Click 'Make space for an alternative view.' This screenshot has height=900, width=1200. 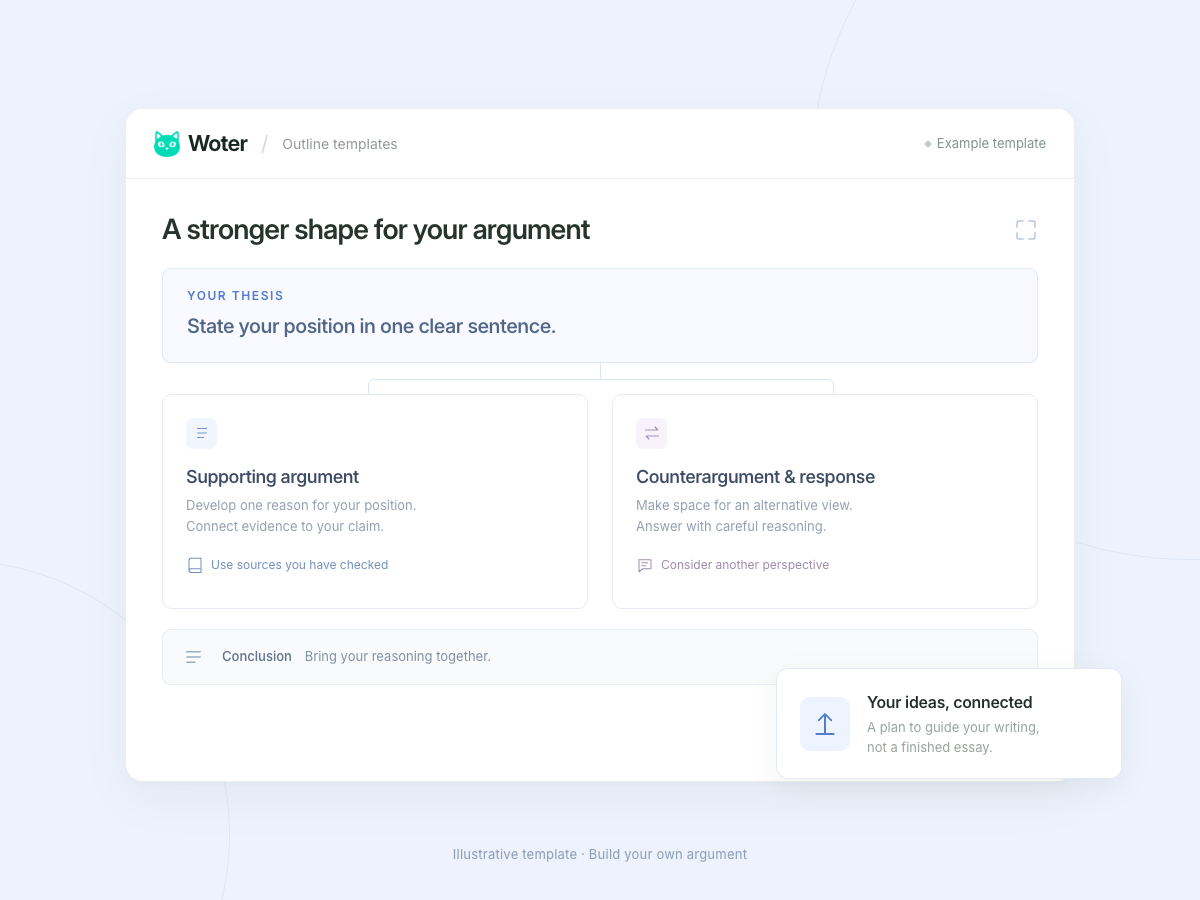(x=744, y=505)
